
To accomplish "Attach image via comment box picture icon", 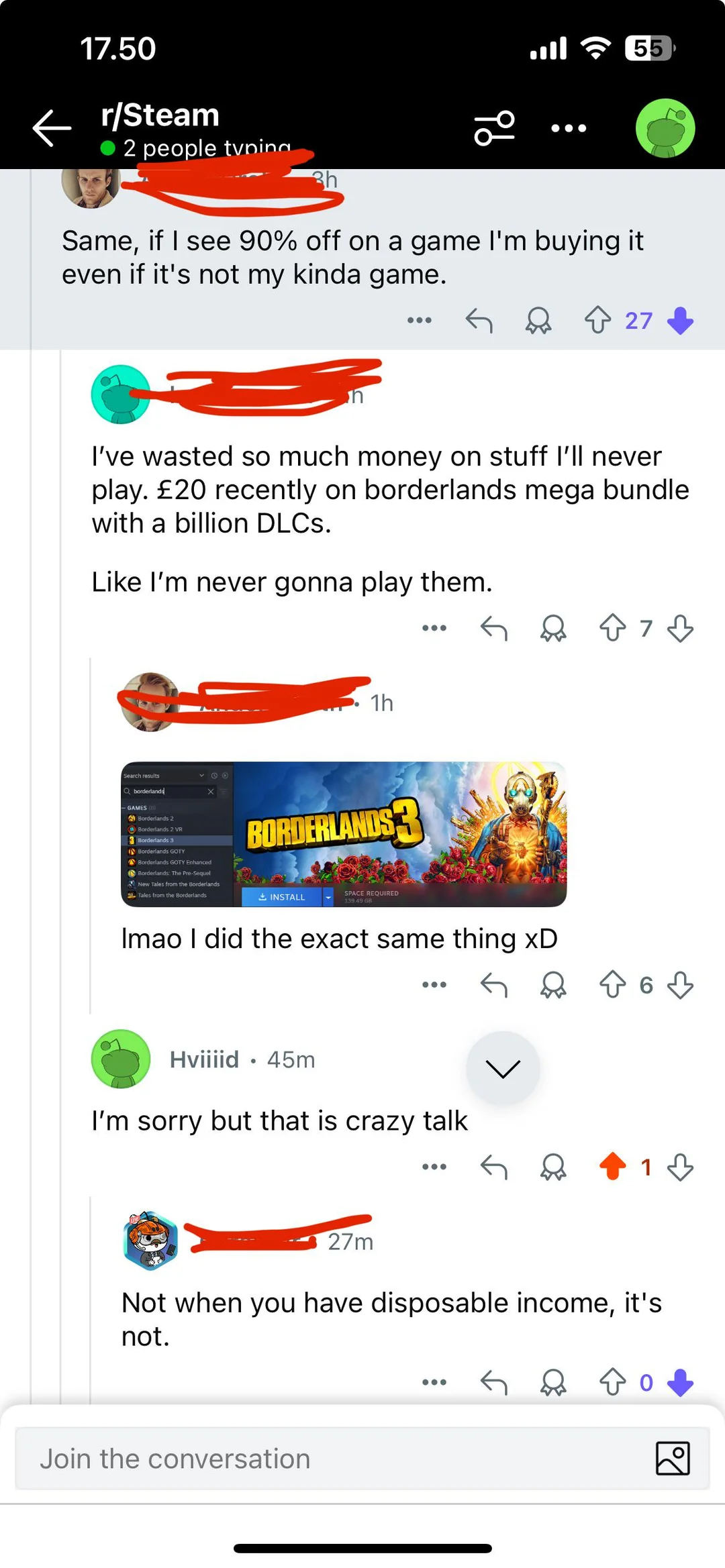I will [673, 1459].
